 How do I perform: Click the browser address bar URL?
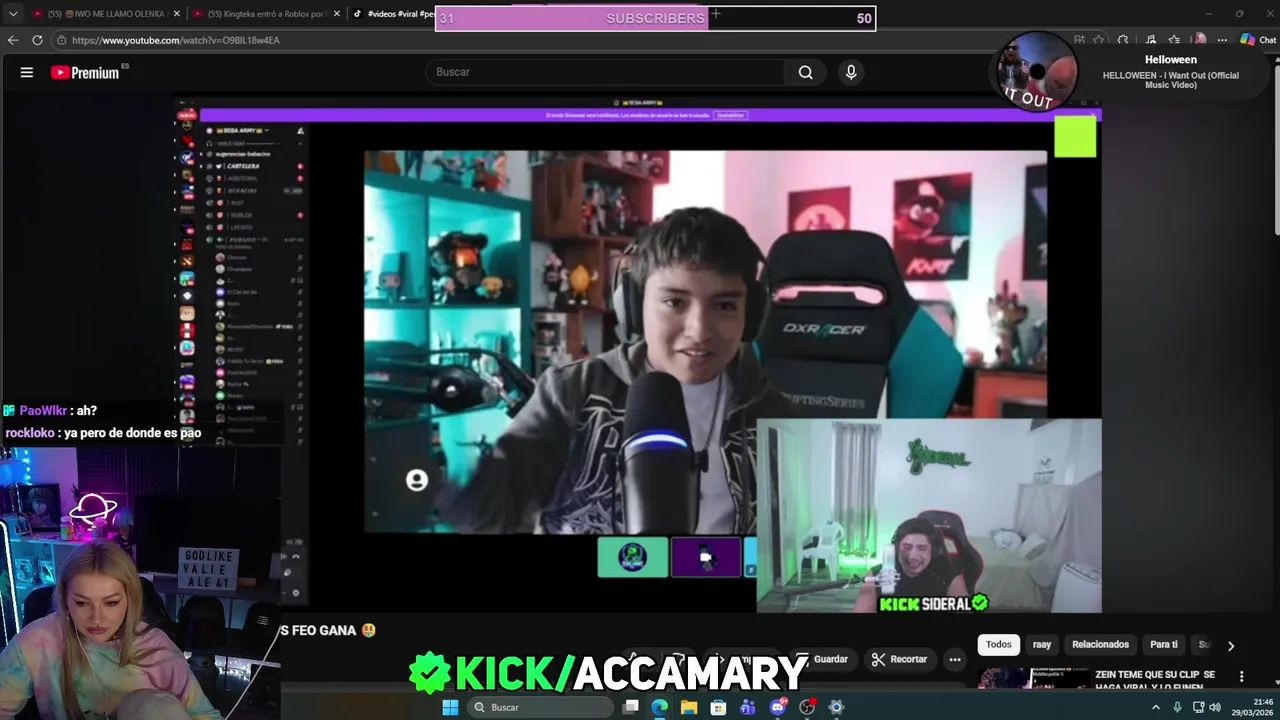[x=176, y=40]
